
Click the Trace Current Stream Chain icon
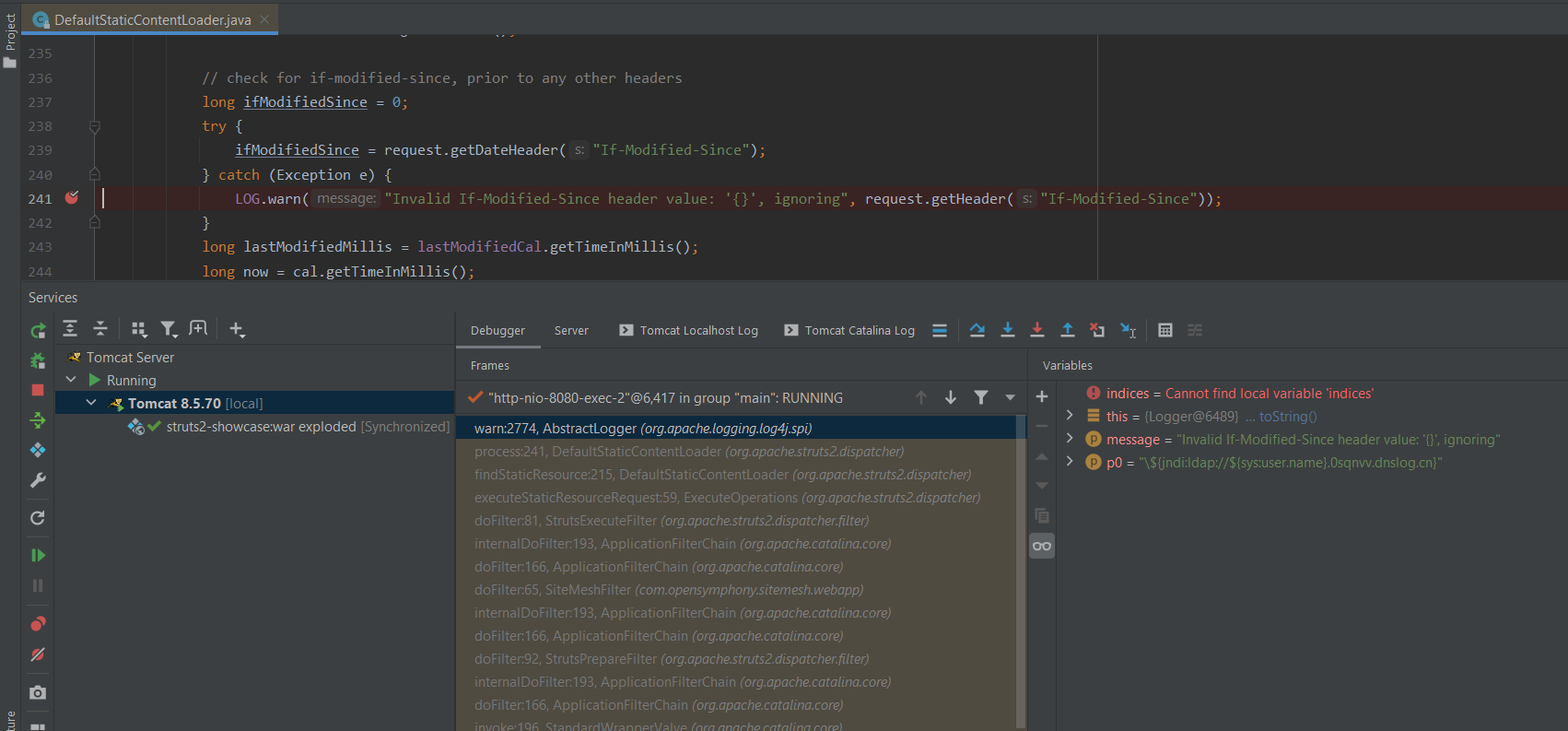[1195, 330]
